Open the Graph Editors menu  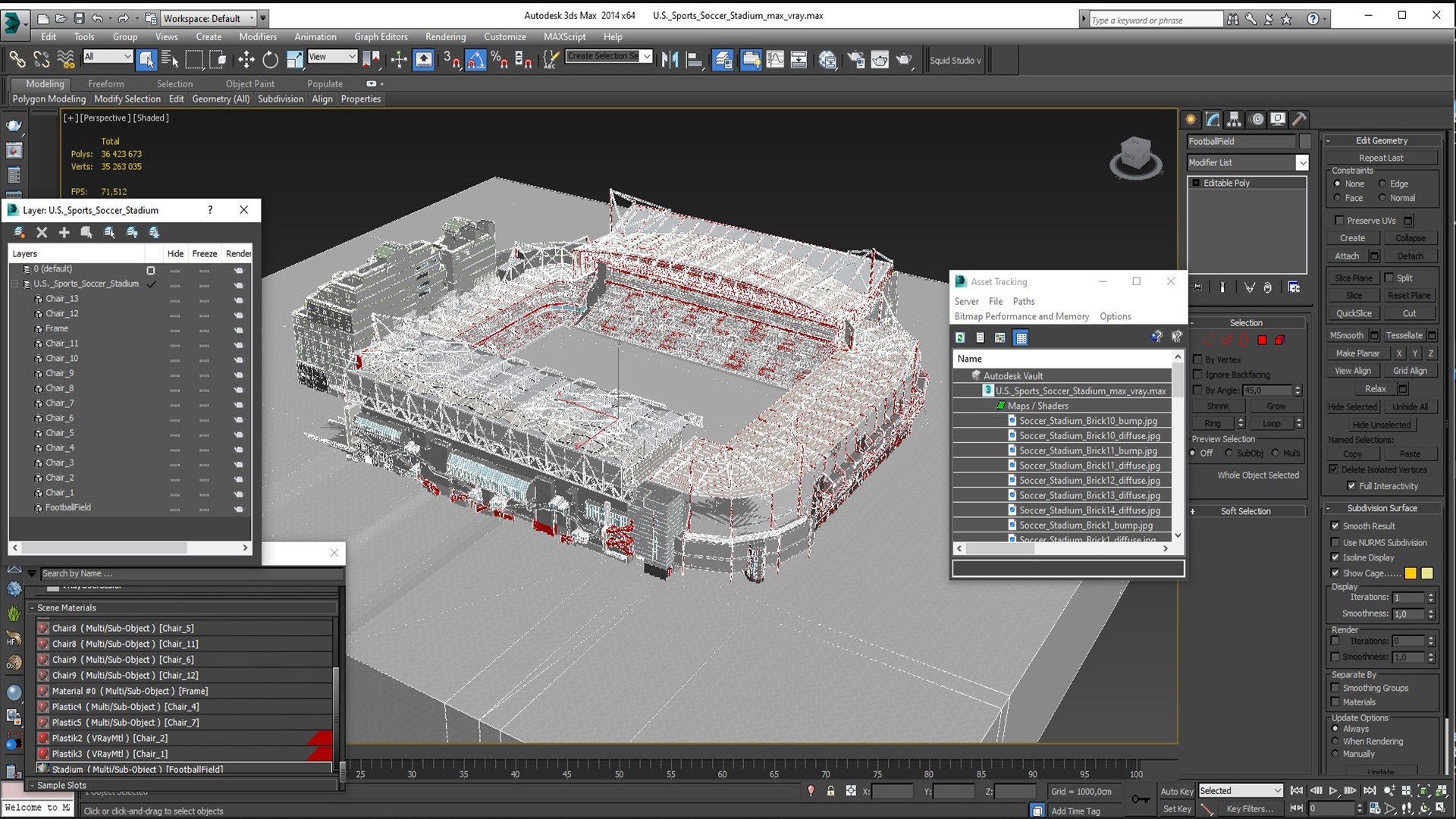pyautogui.click(x=381, y=36)
